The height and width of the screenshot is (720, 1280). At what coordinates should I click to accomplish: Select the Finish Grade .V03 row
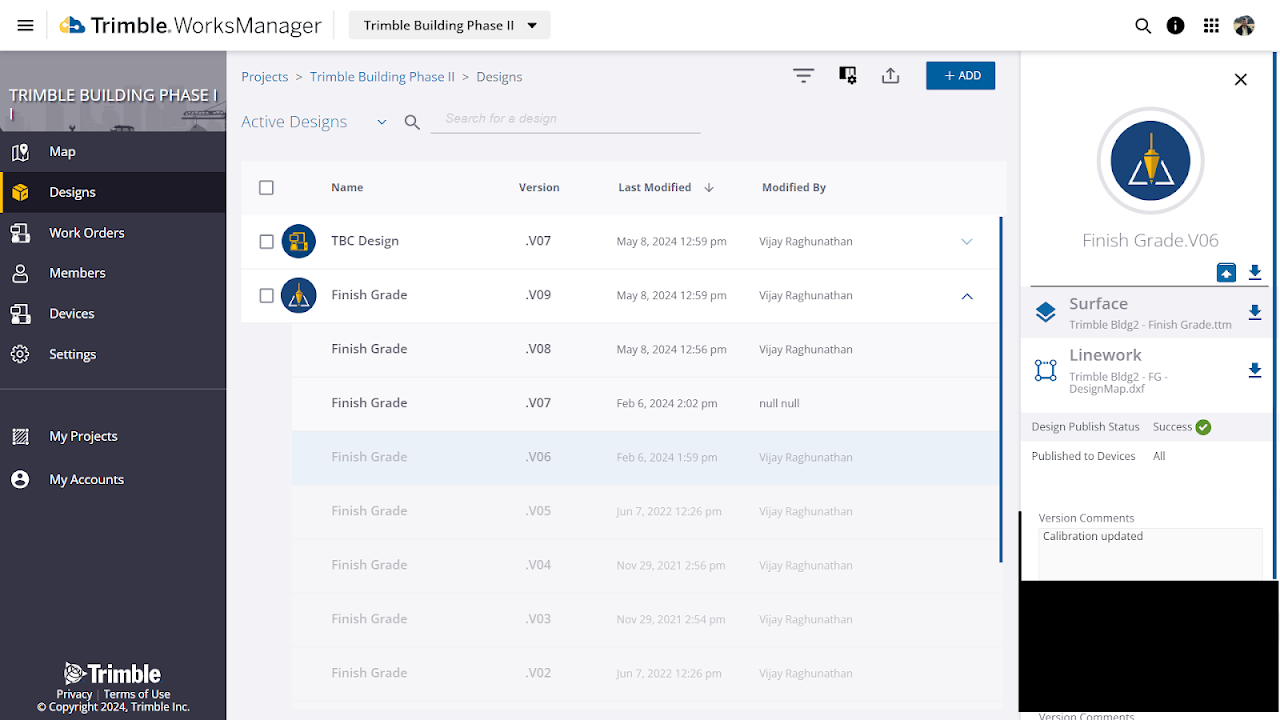pyautogui.click(x=646, y=620)
